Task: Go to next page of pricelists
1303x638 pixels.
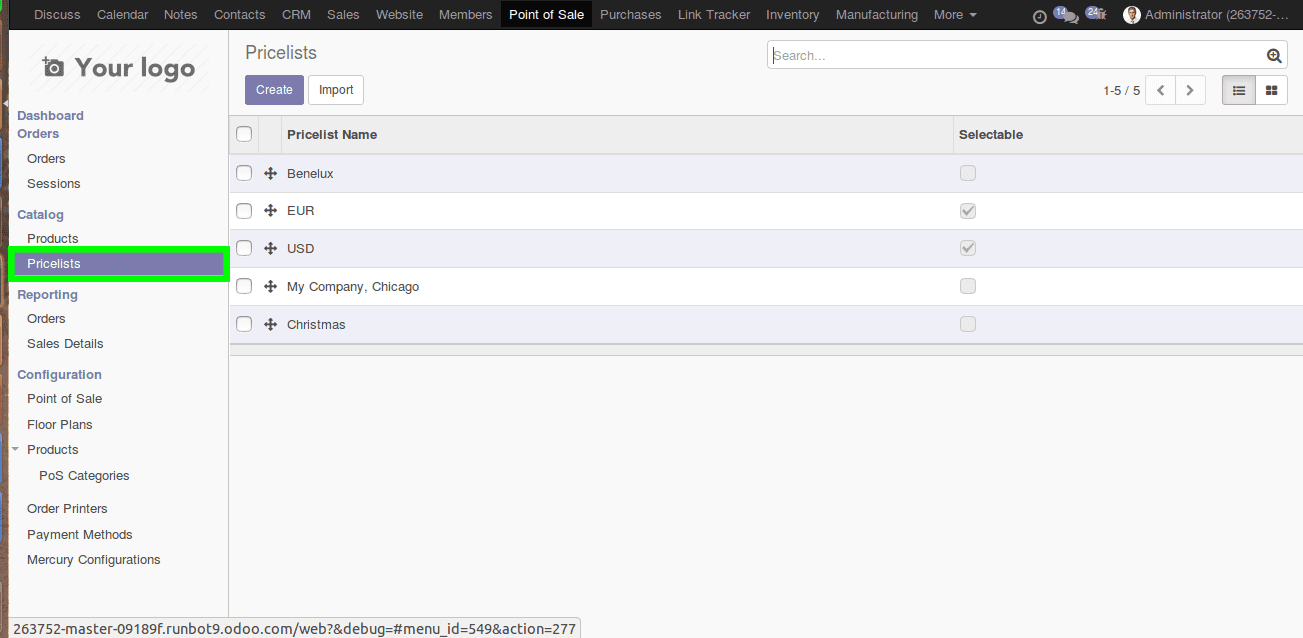Action: pyautogui.click(x=1190, y=90)
